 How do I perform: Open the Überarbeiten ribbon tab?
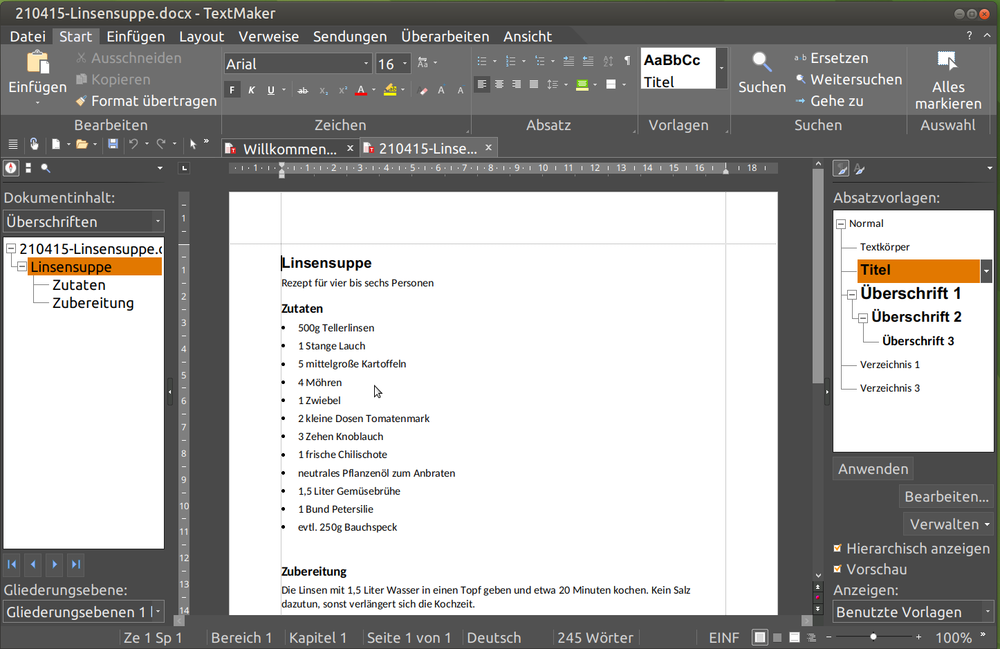[445, 36]
